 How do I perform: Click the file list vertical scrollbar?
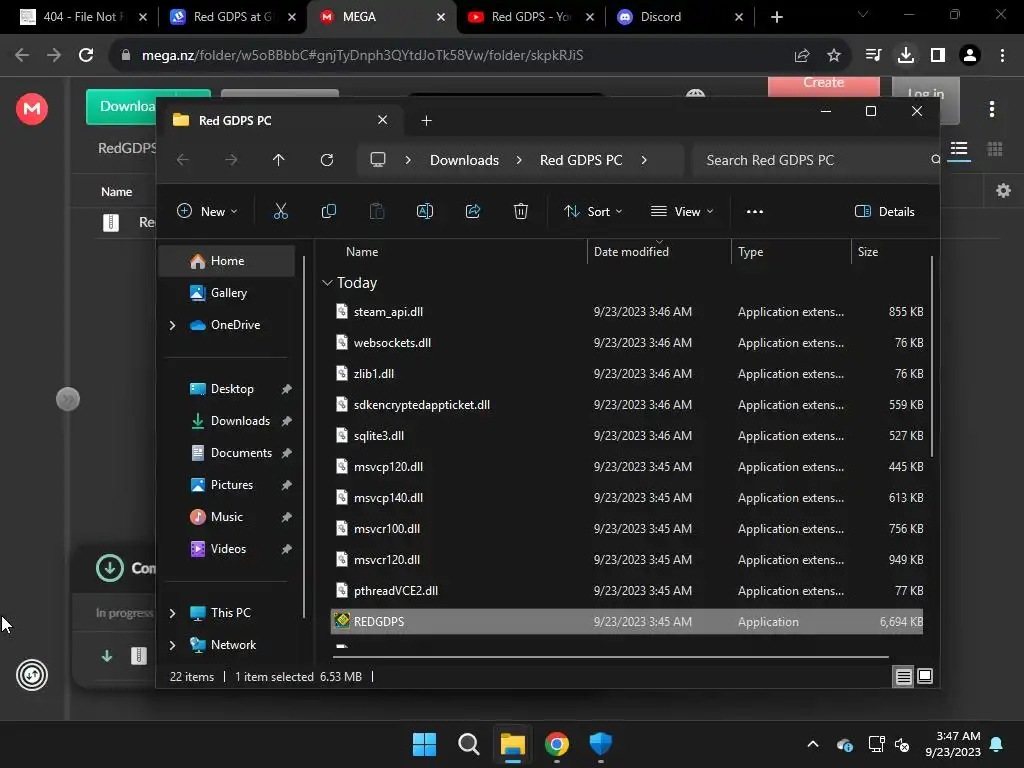click(x=931, y=357)
